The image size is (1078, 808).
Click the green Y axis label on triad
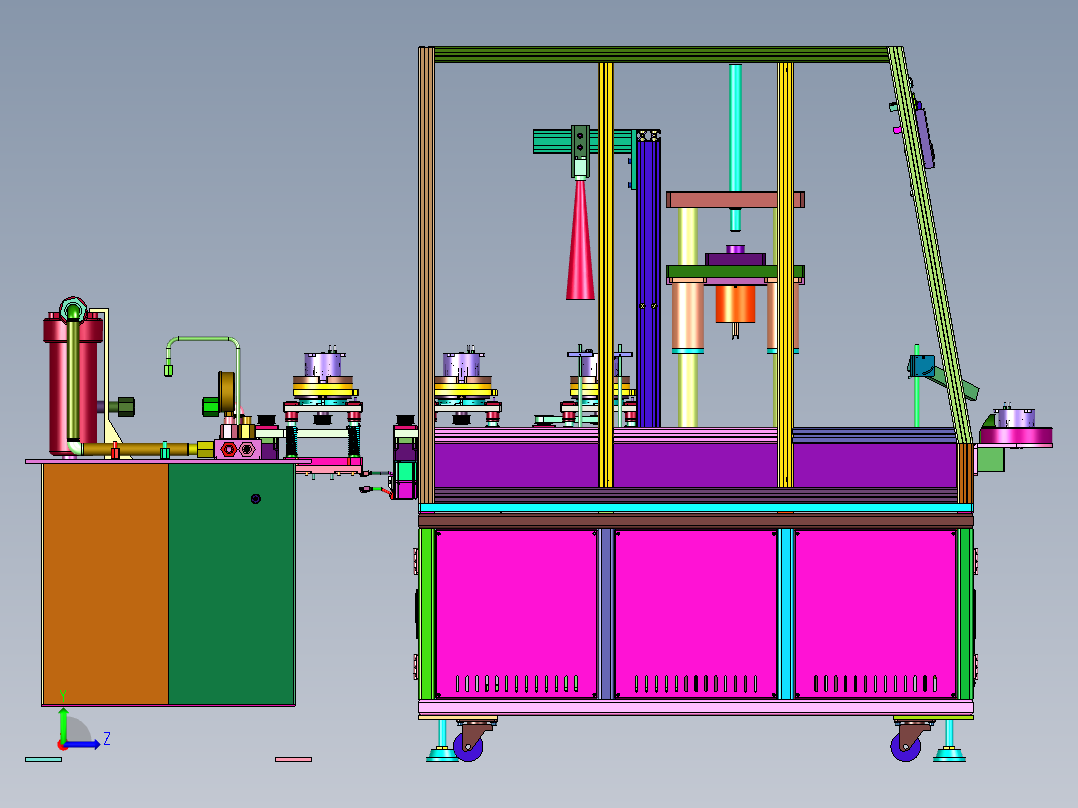[x=63, y=696]
